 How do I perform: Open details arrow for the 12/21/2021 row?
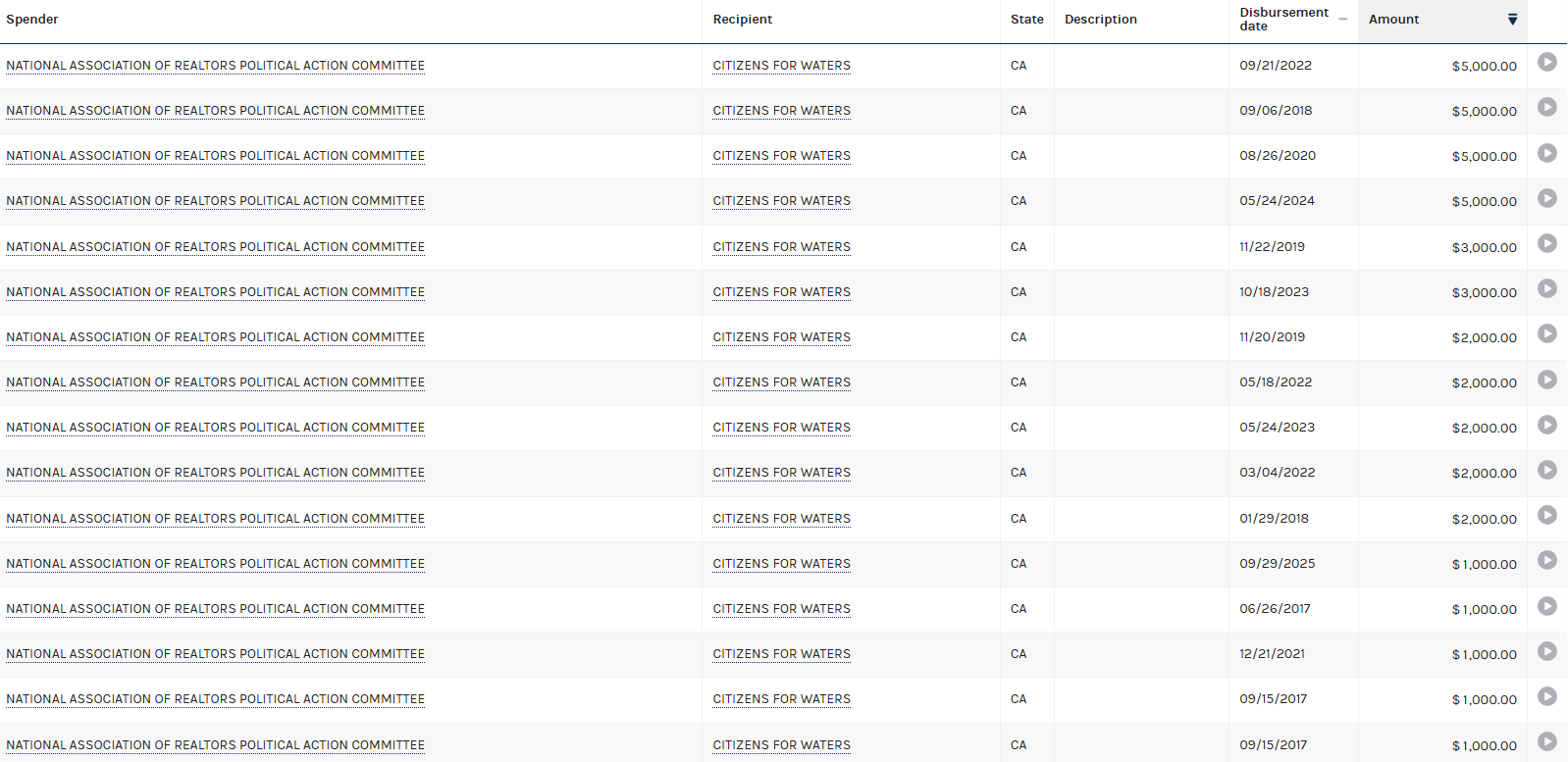[x=1546, y=651]
